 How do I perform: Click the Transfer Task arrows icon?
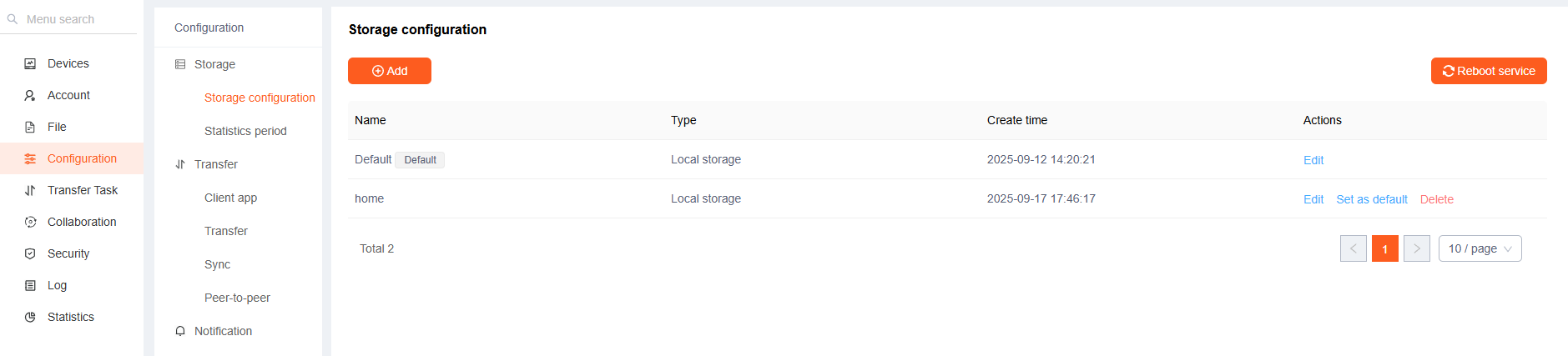30,190
